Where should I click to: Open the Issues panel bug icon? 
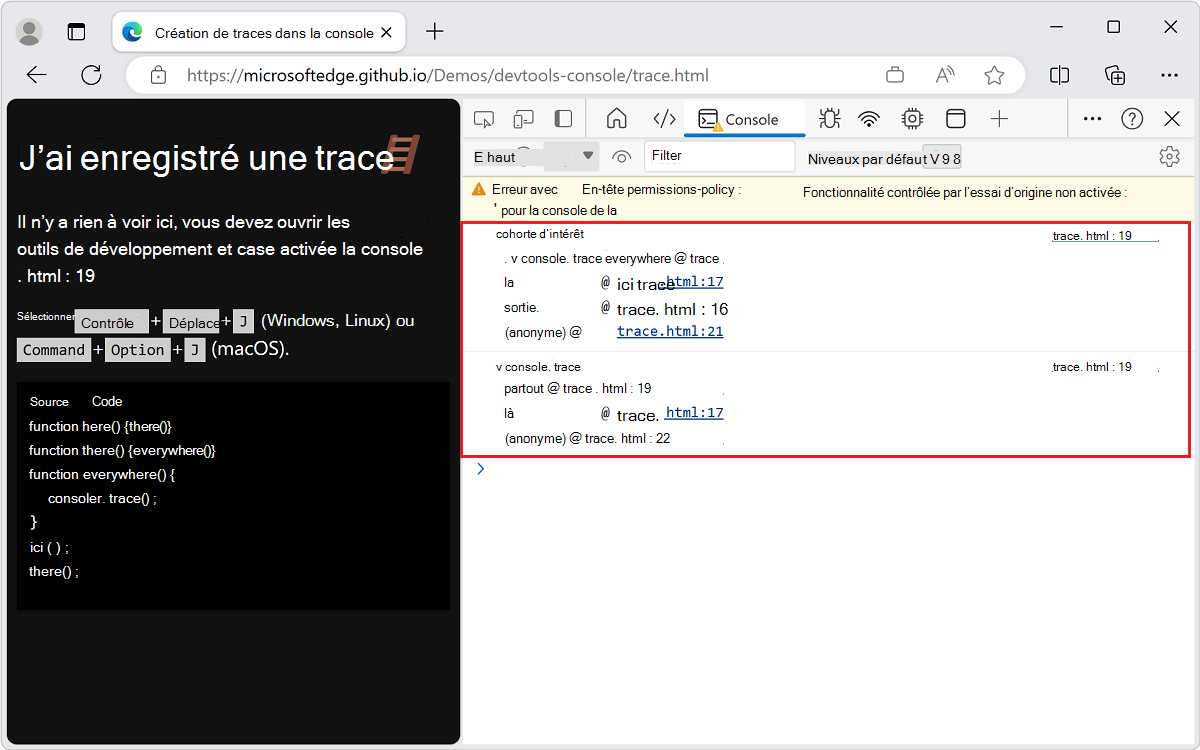829,118
